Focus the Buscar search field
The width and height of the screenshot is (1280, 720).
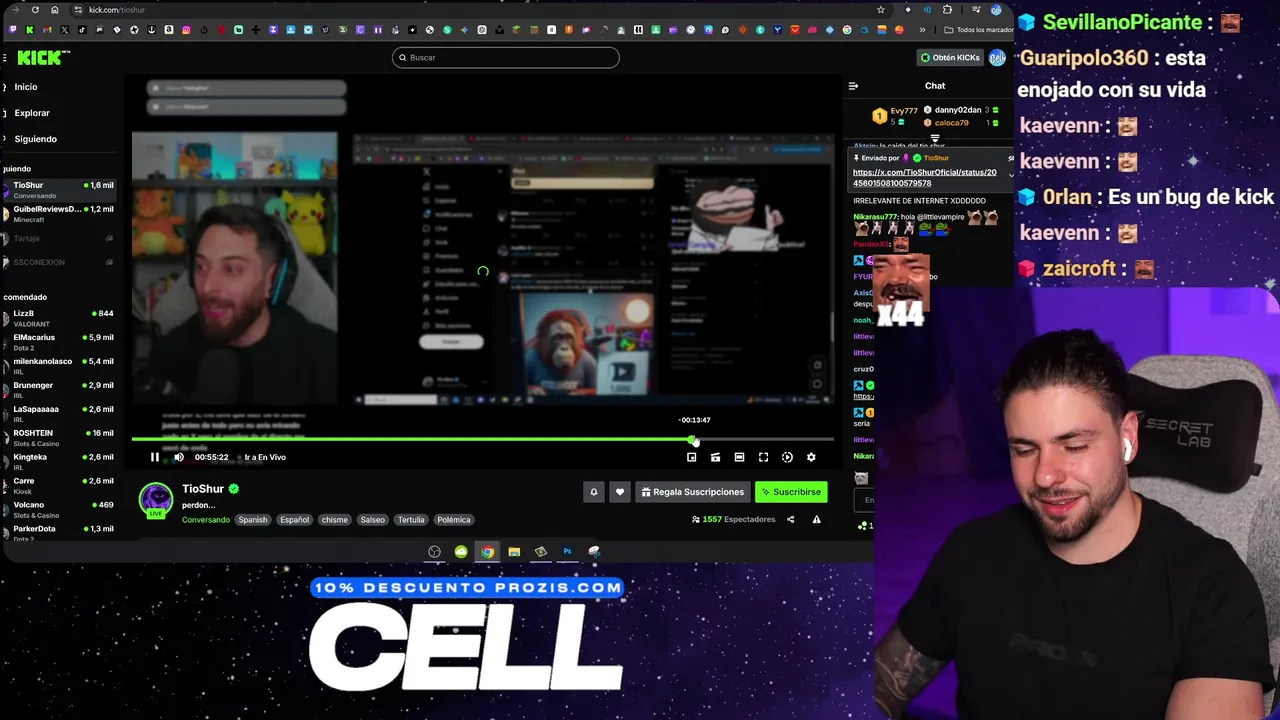click(506, 57)
